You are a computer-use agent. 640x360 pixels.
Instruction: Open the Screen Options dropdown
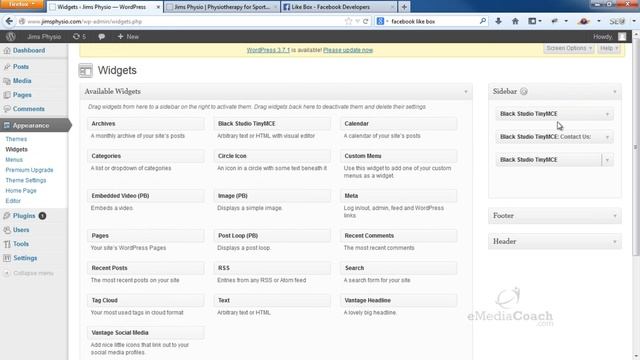[x=569, y=48]
